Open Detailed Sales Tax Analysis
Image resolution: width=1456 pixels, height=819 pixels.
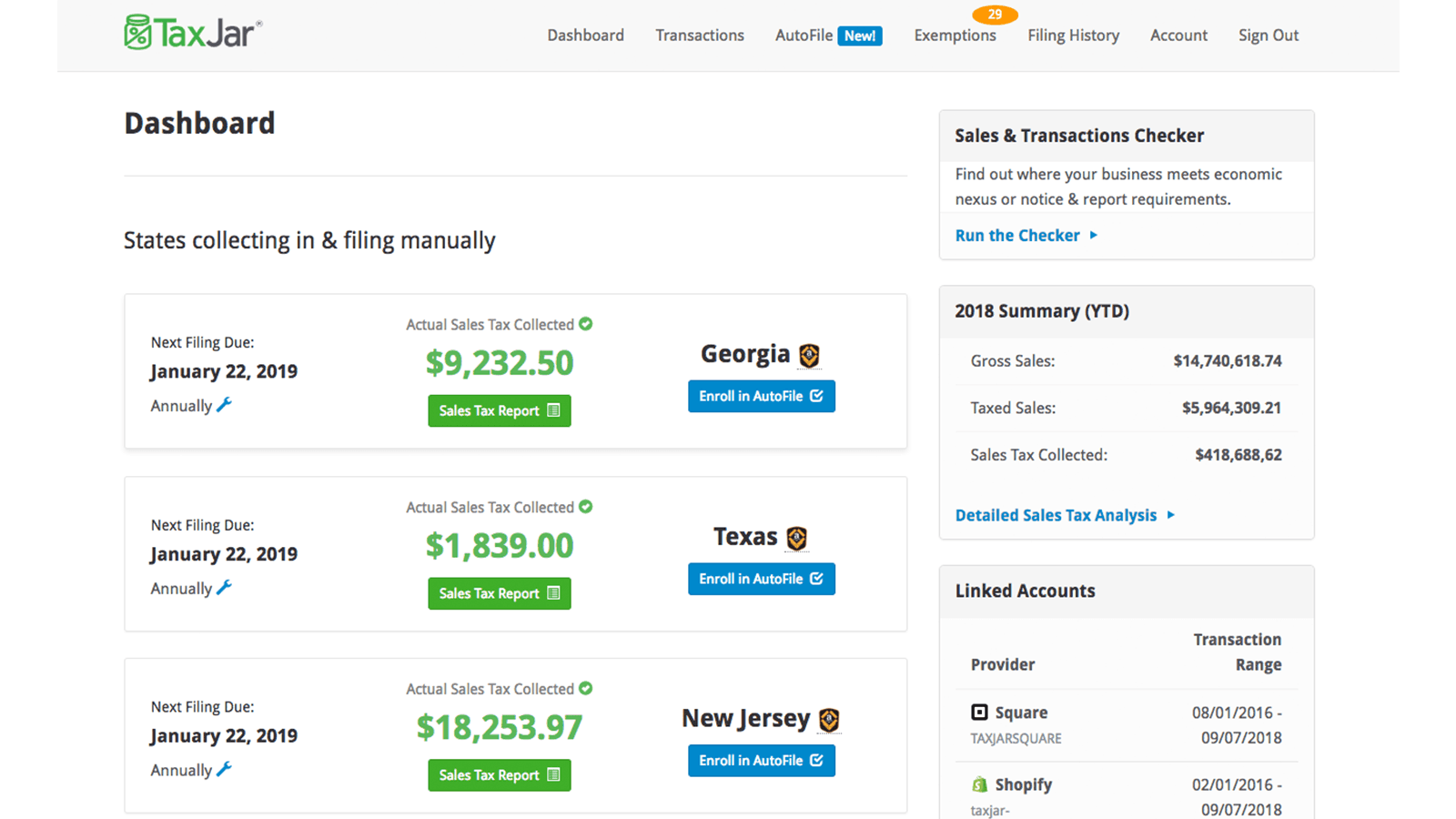[x=1056, y=514]
